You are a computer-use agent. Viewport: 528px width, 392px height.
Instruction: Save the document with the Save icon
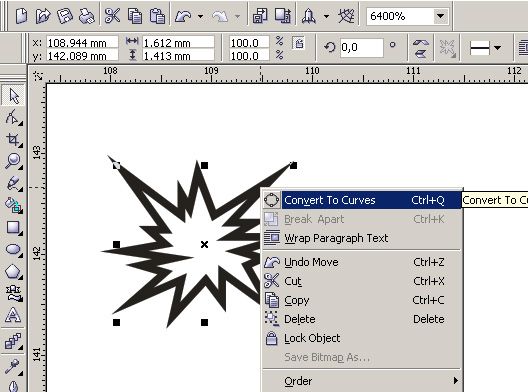(x=65, y=16)
